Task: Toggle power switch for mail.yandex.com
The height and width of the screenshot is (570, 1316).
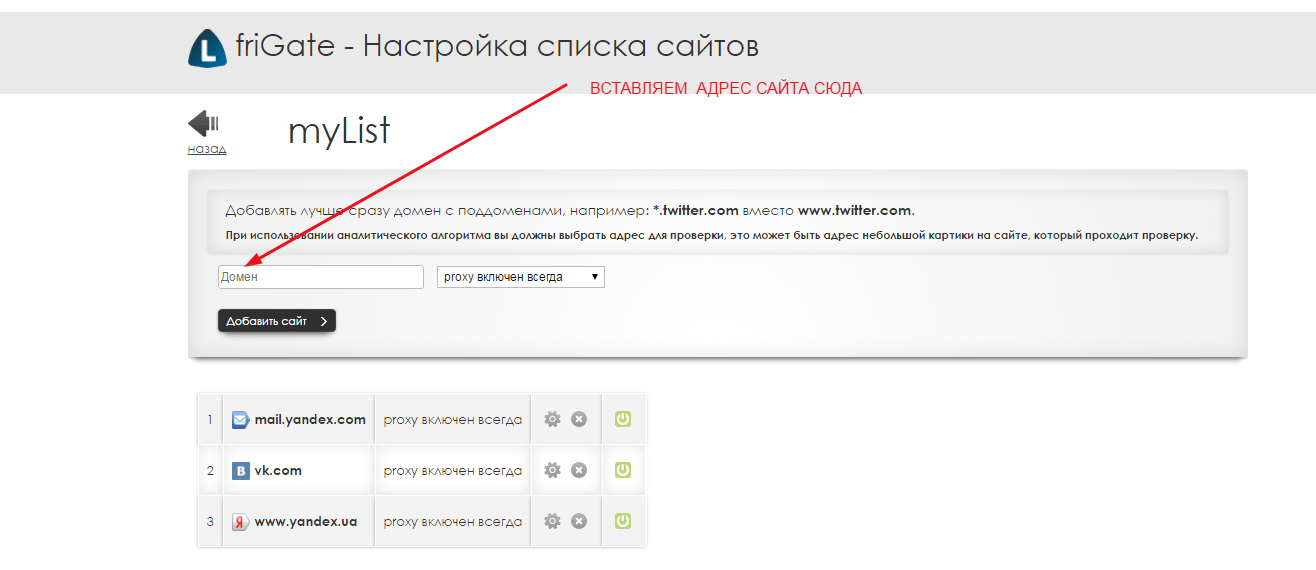Action: (x=623, y=419)
